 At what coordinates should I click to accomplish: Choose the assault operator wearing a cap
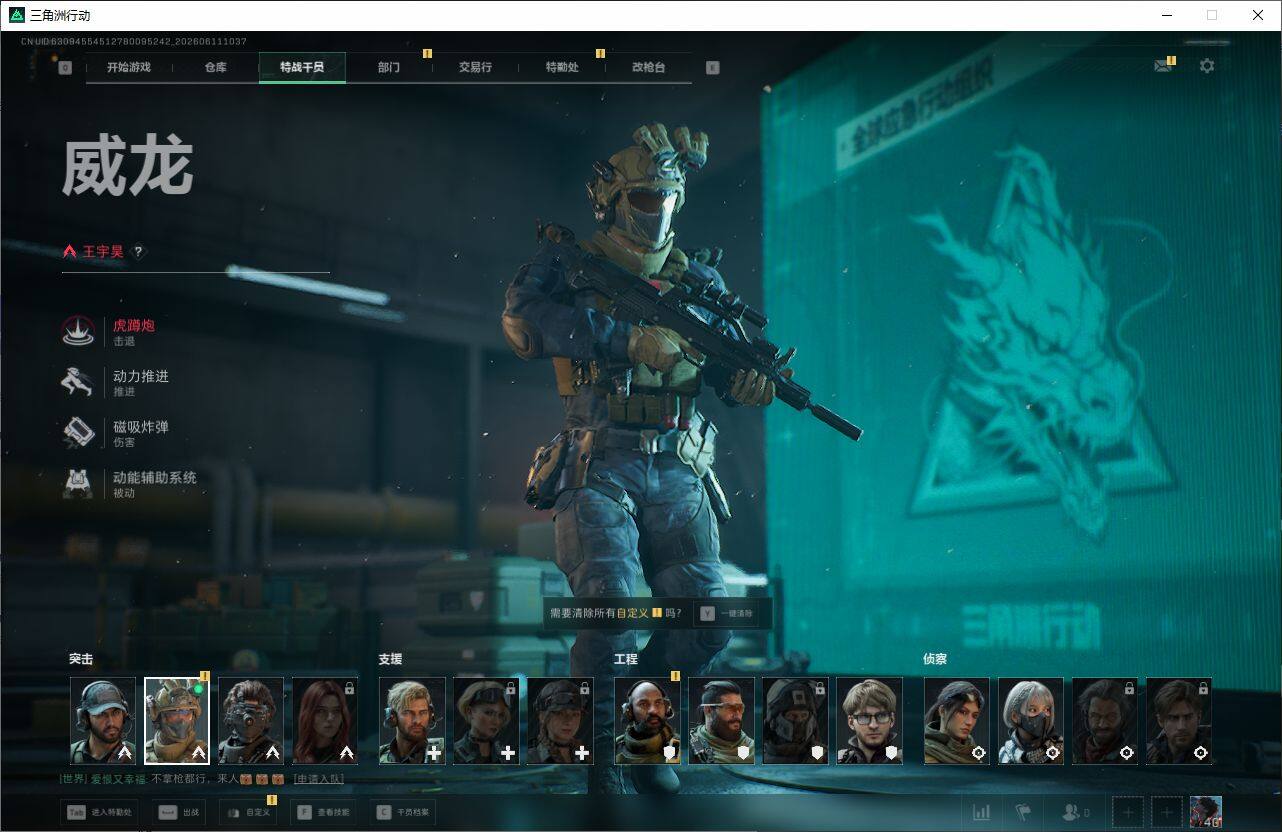tap(103, 721)
